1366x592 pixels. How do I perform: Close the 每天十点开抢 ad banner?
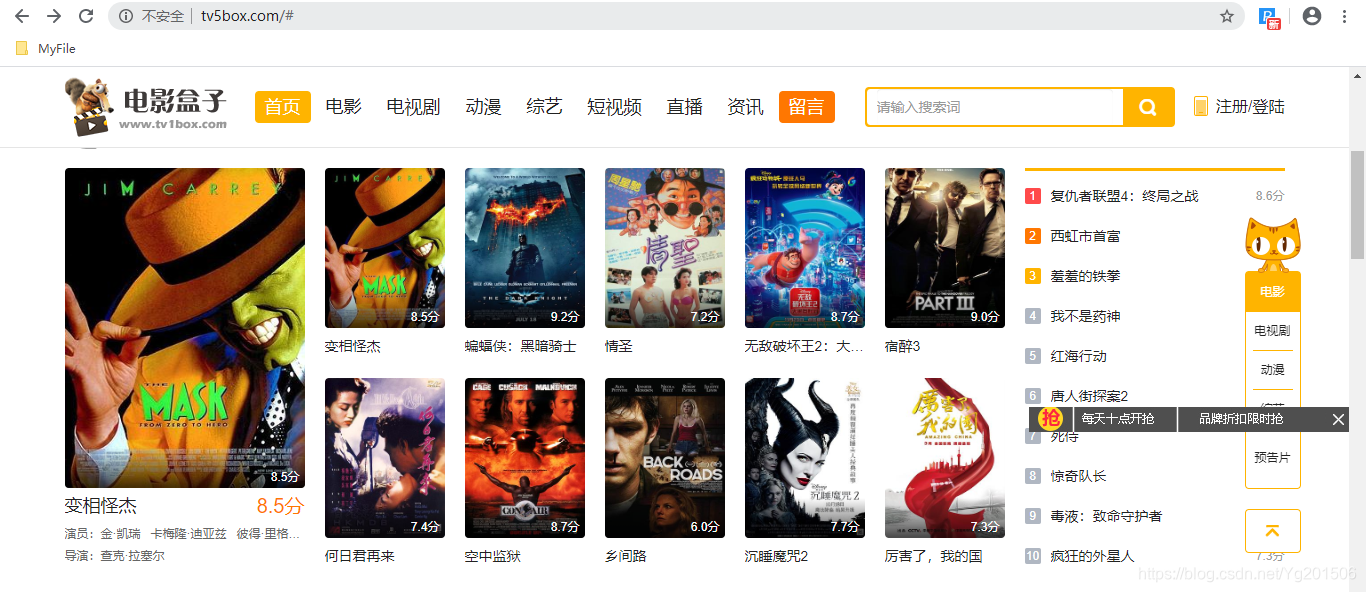coord(1338,419)
